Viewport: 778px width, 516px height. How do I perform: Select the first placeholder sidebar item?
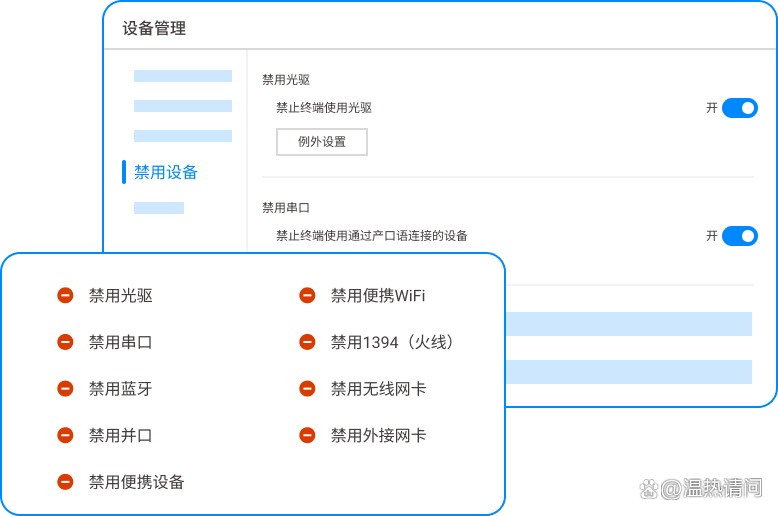tap(183, 76)
